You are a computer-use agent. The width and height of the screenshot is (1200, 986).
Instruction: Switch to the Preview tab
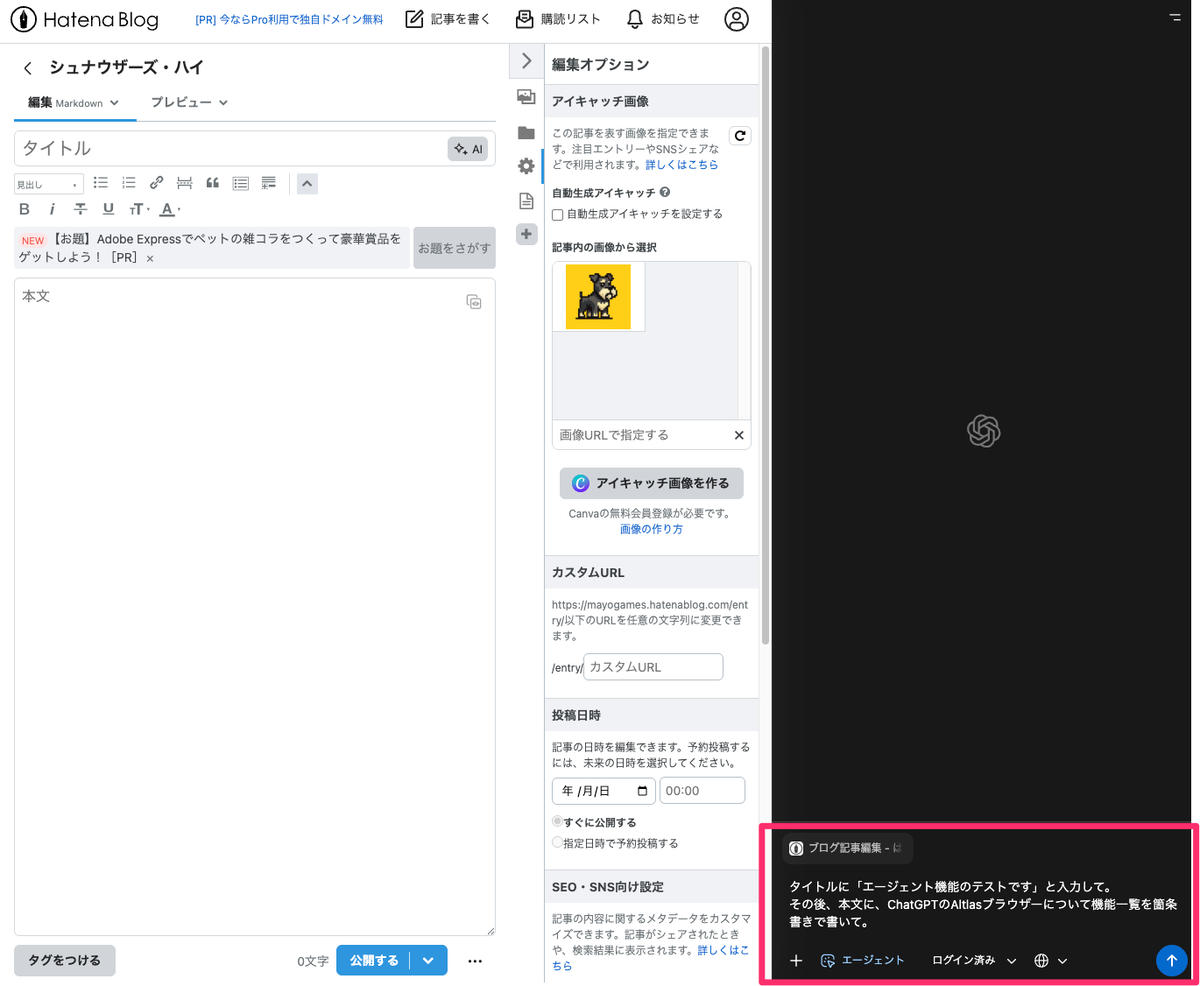click(x=189, y=102)
